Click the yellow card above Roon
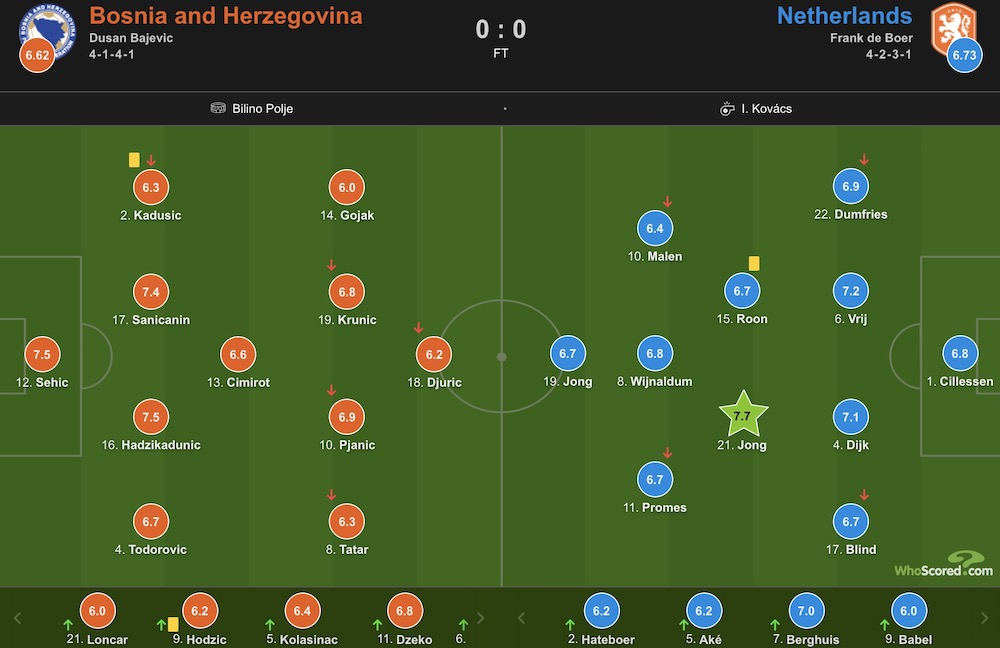 [754, 263]
